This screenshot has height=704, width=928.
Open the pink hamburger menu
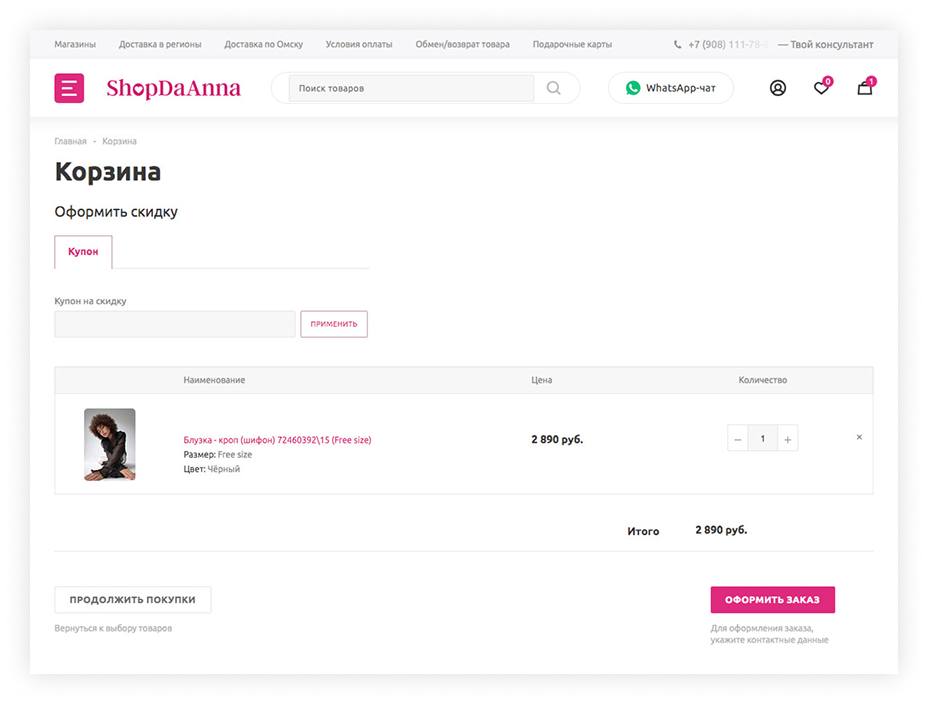point(69,88)
